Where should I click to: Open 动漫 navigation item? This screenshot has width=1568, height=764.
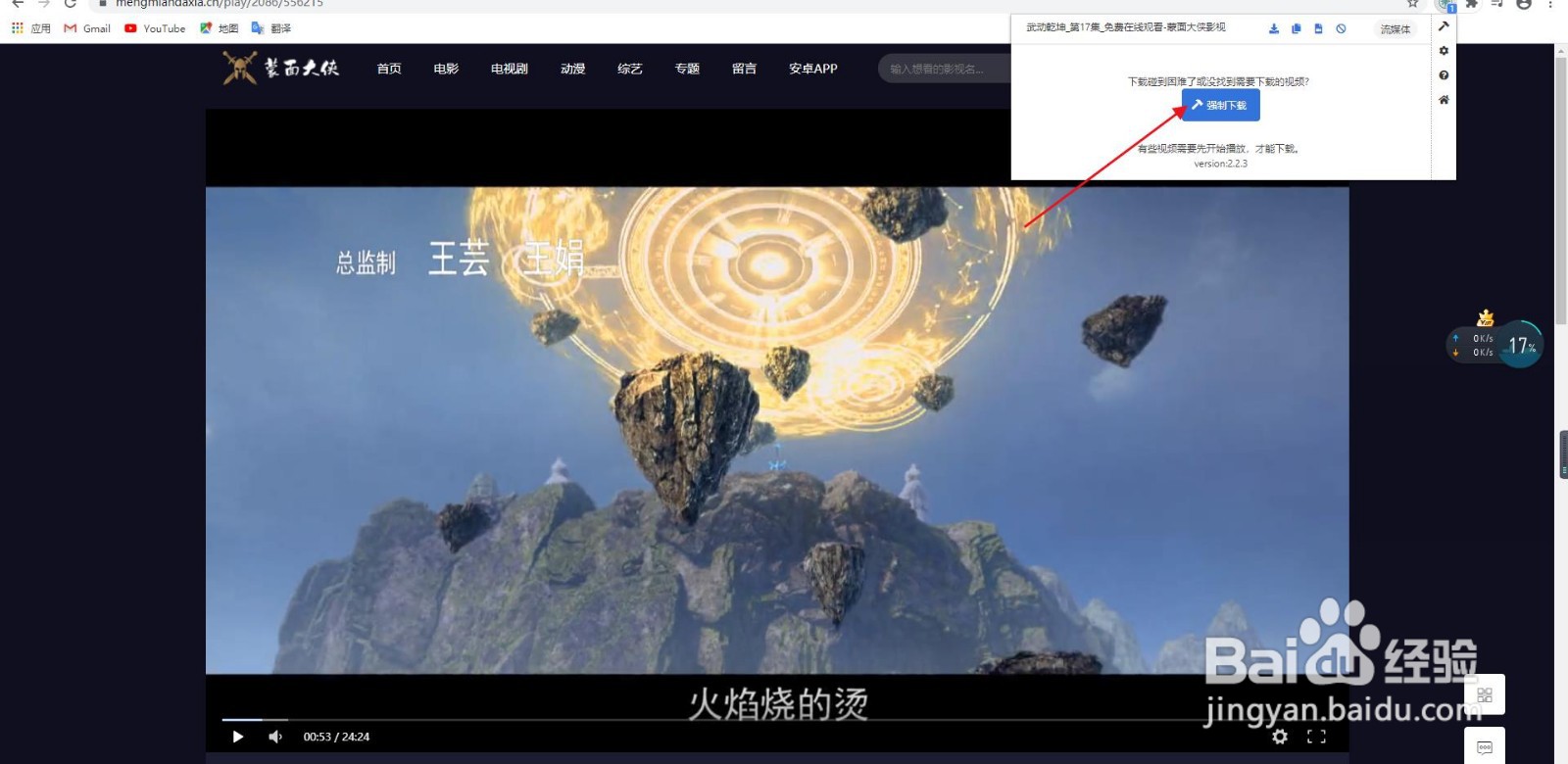[572, 69]
